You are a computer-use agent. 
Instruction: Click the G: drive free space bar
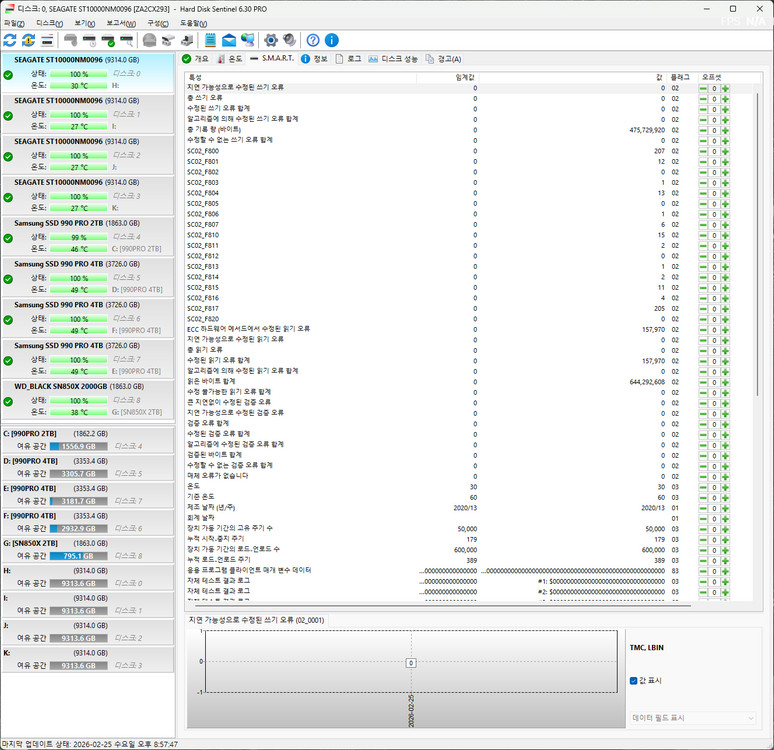tap(77, 555)
